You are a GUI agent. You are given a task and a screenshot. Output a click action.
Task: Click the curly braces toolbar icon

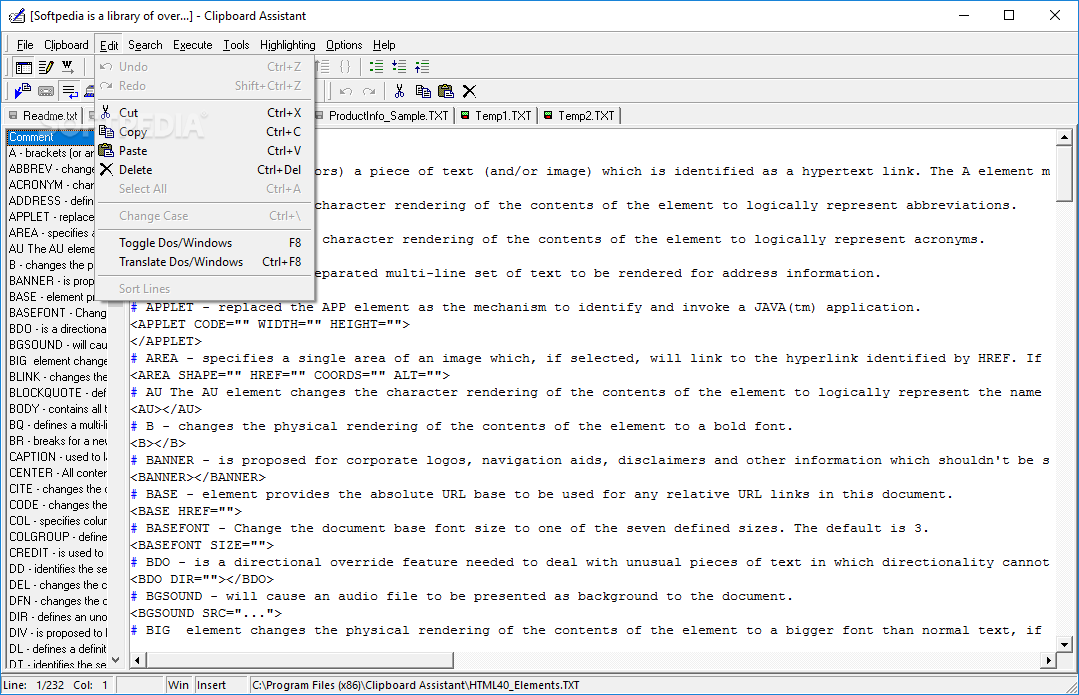coord(345,67)
